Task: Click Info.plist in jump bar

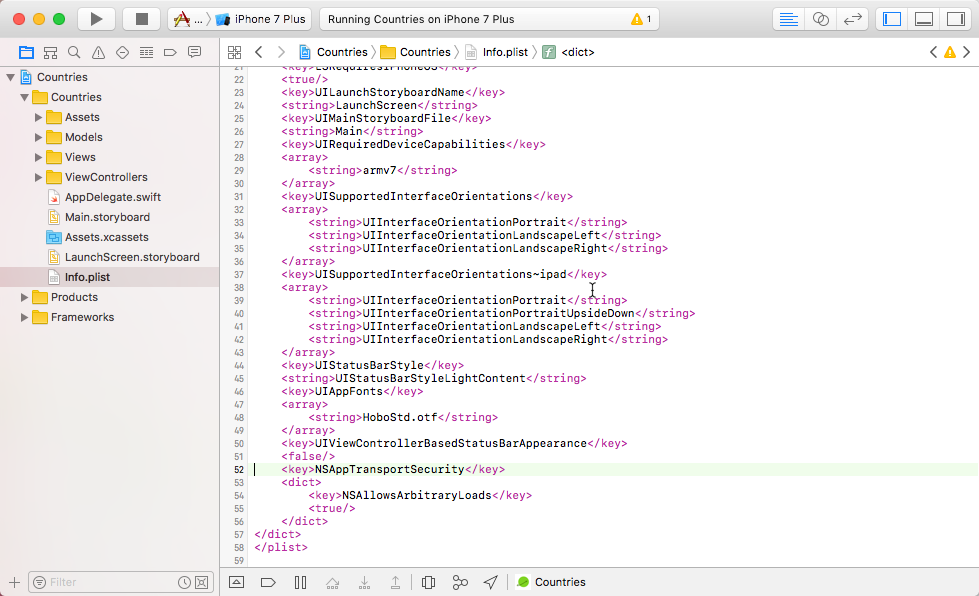Action: 497,52
